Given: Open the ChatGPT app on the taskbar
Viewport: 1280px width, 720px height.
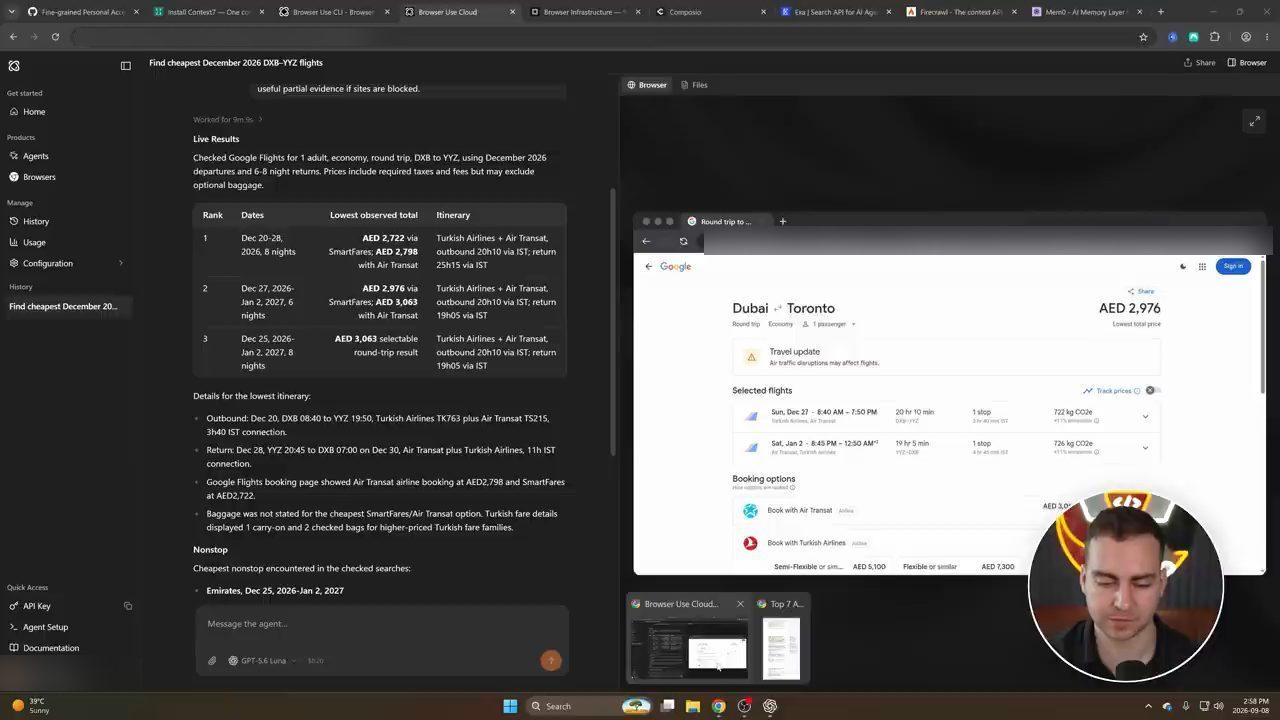Looking at the screenshot, I should pos(770,706).
